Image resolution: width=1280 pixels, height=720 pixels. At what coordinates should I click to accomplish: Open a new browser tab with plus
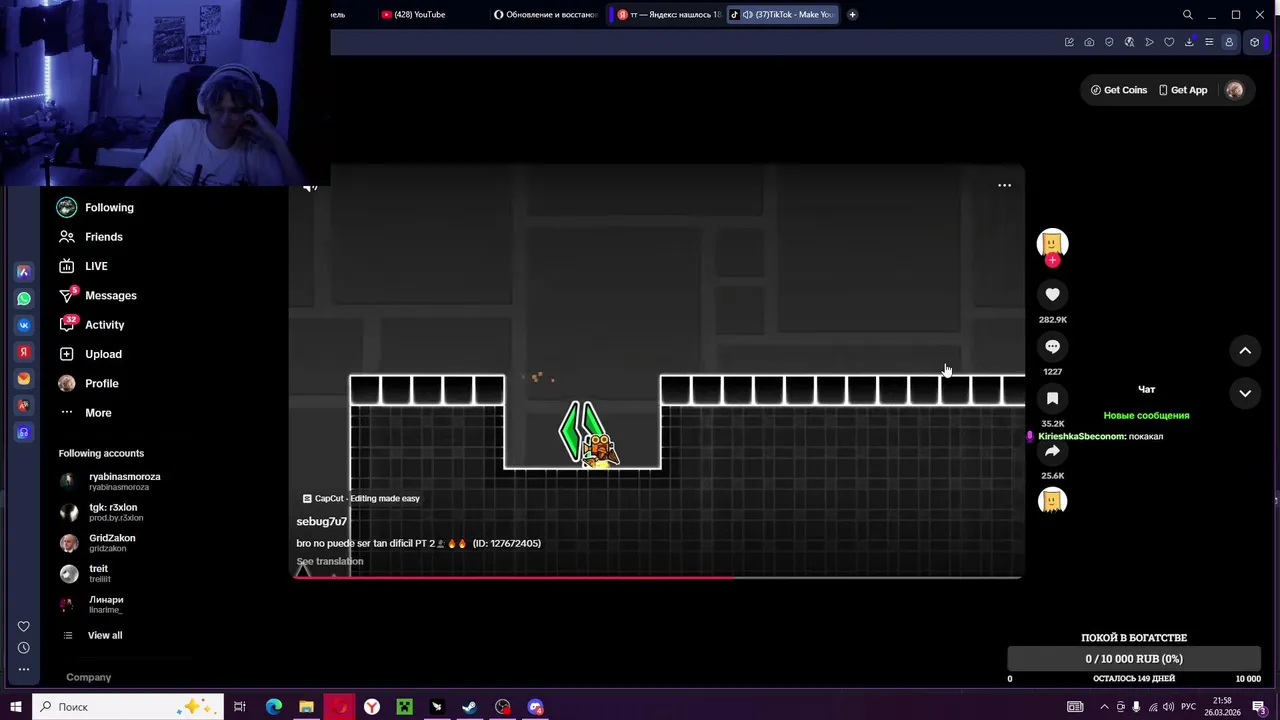(852, 14)
